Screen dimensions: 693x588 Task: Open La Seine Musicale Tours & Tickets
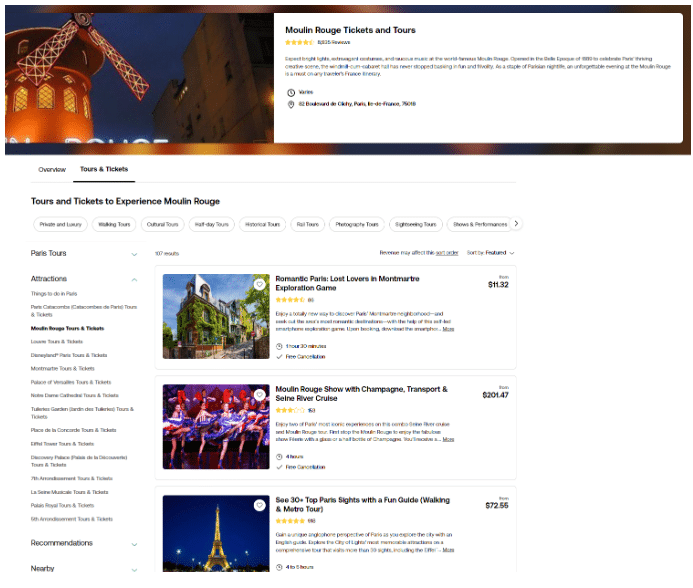69,492
